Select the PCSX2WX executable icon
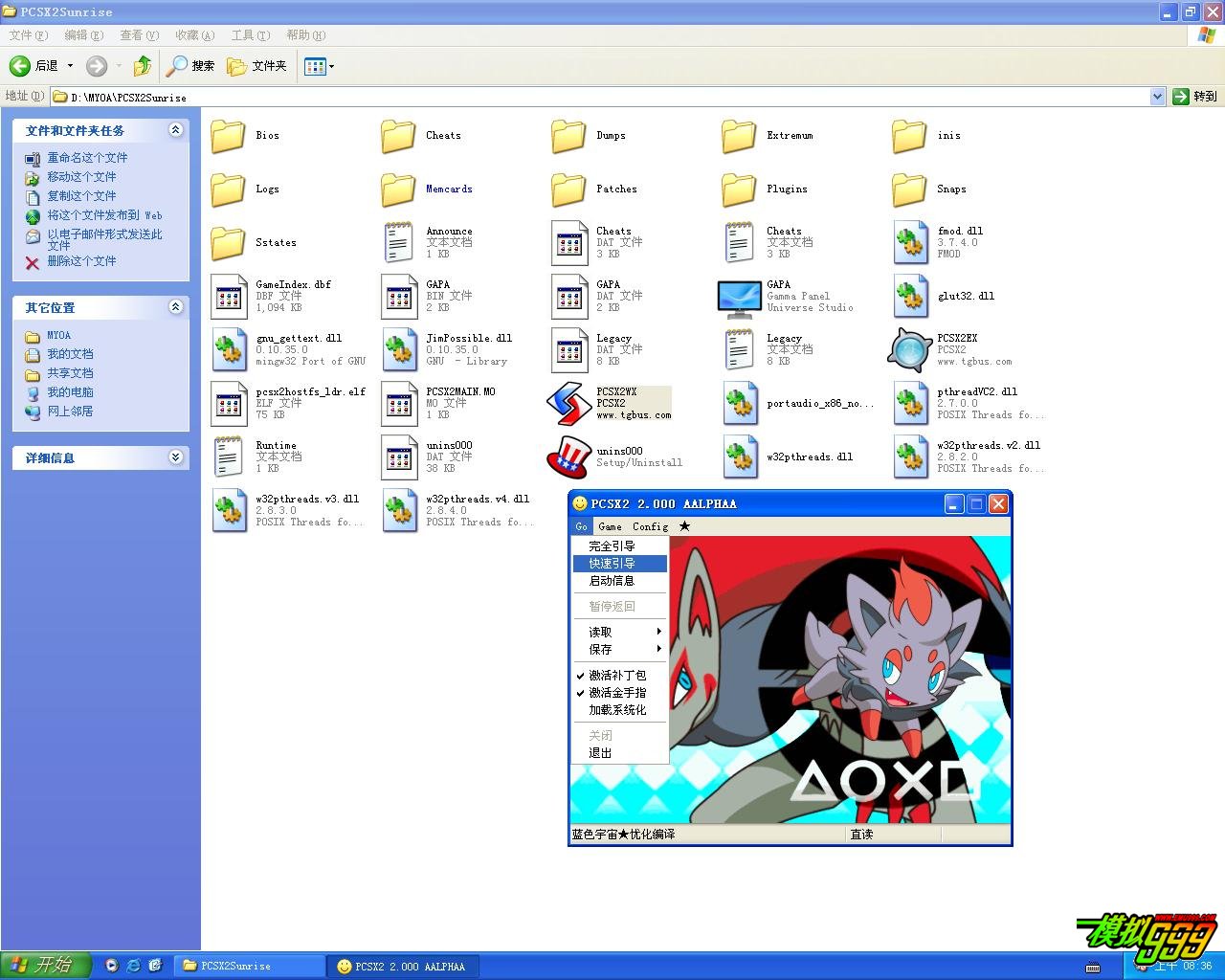 (568, 403)
